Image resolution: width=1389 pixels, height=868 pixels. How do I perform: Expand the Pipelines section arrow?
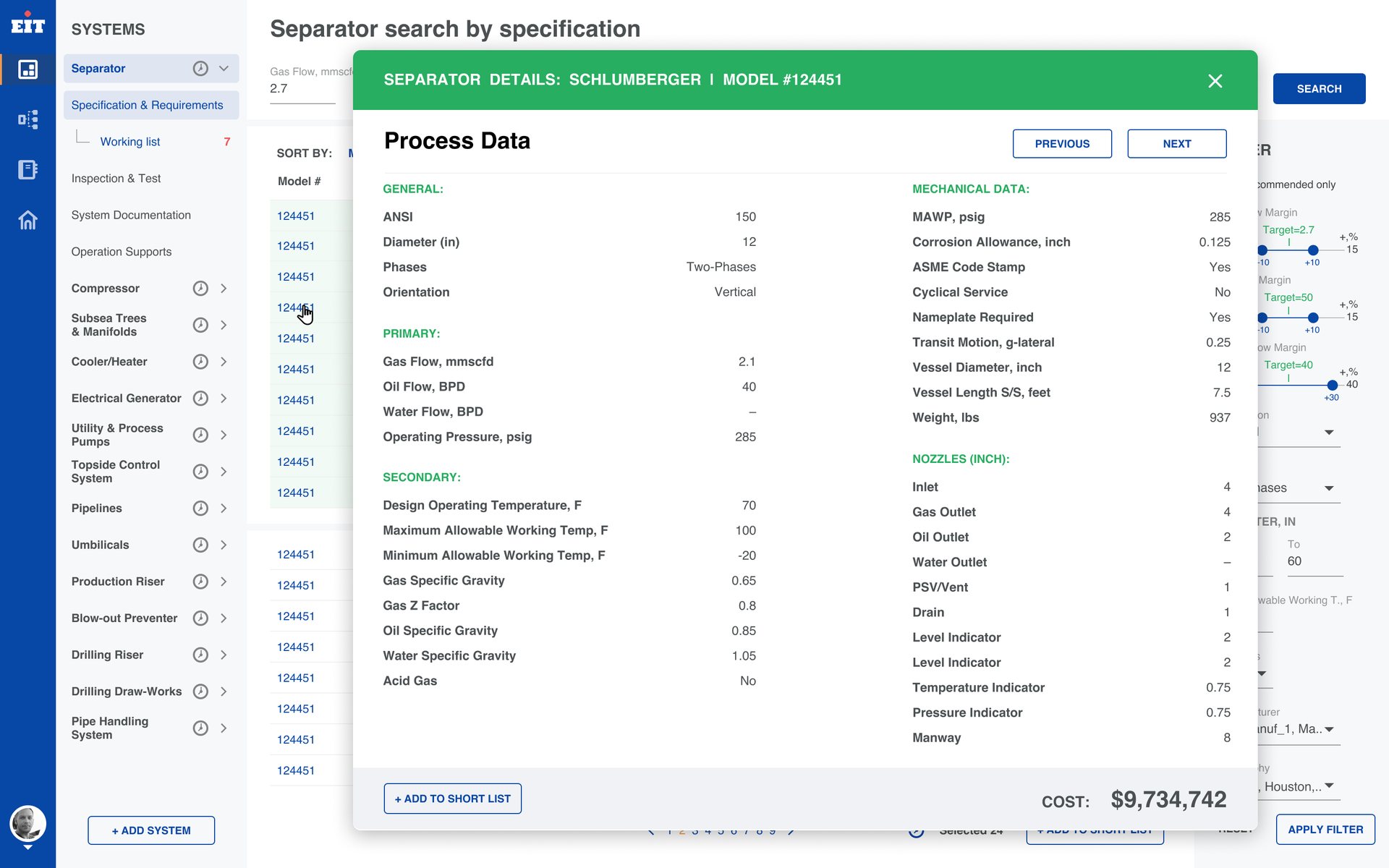(x=224, y=508)
